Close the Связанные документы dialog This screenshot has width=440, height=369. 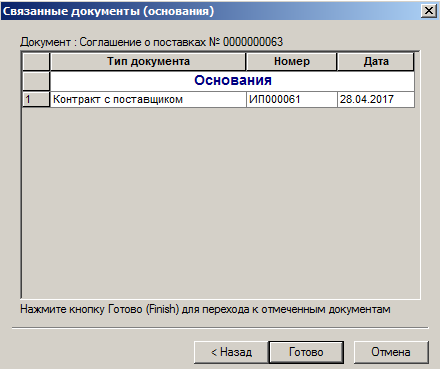(x=429, y=11)
